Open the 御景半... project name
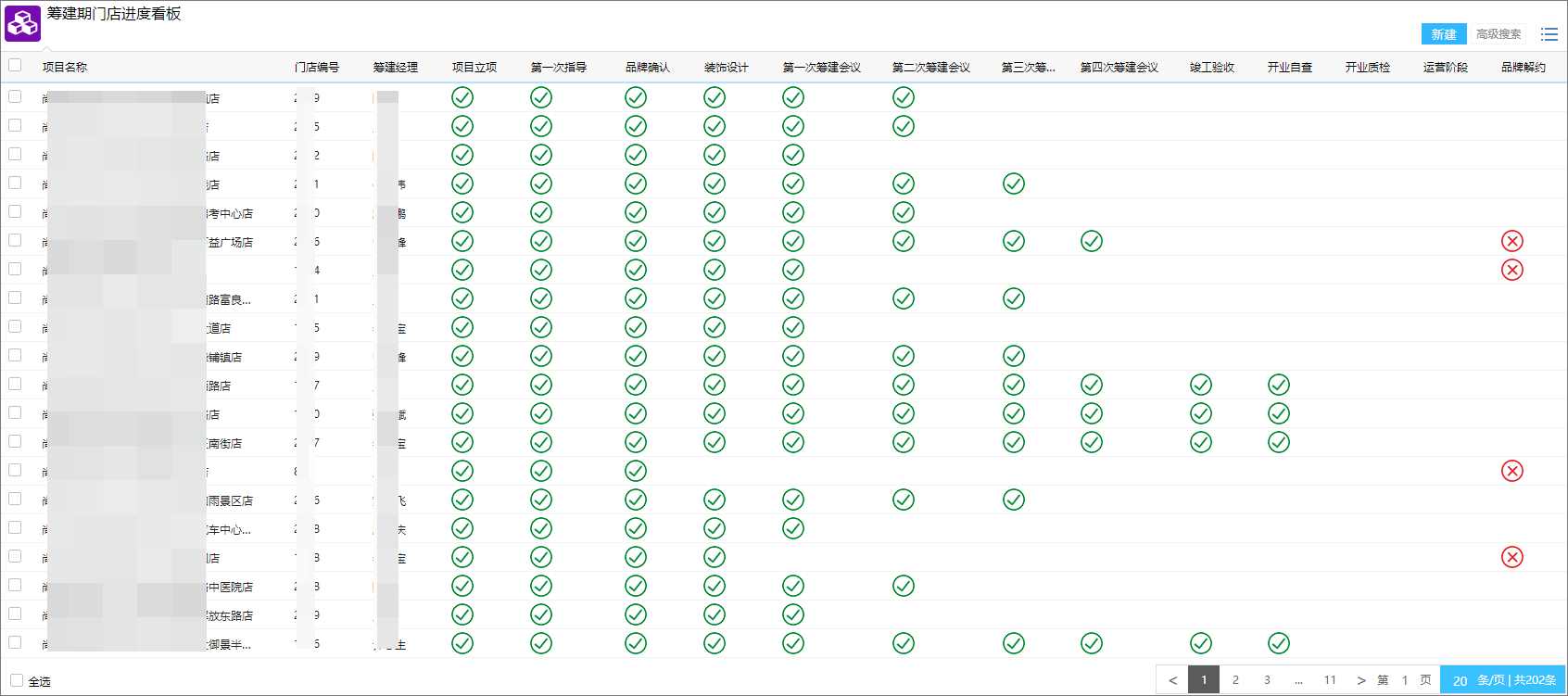The image size is (1568, 696). click(x=146, y=644)
